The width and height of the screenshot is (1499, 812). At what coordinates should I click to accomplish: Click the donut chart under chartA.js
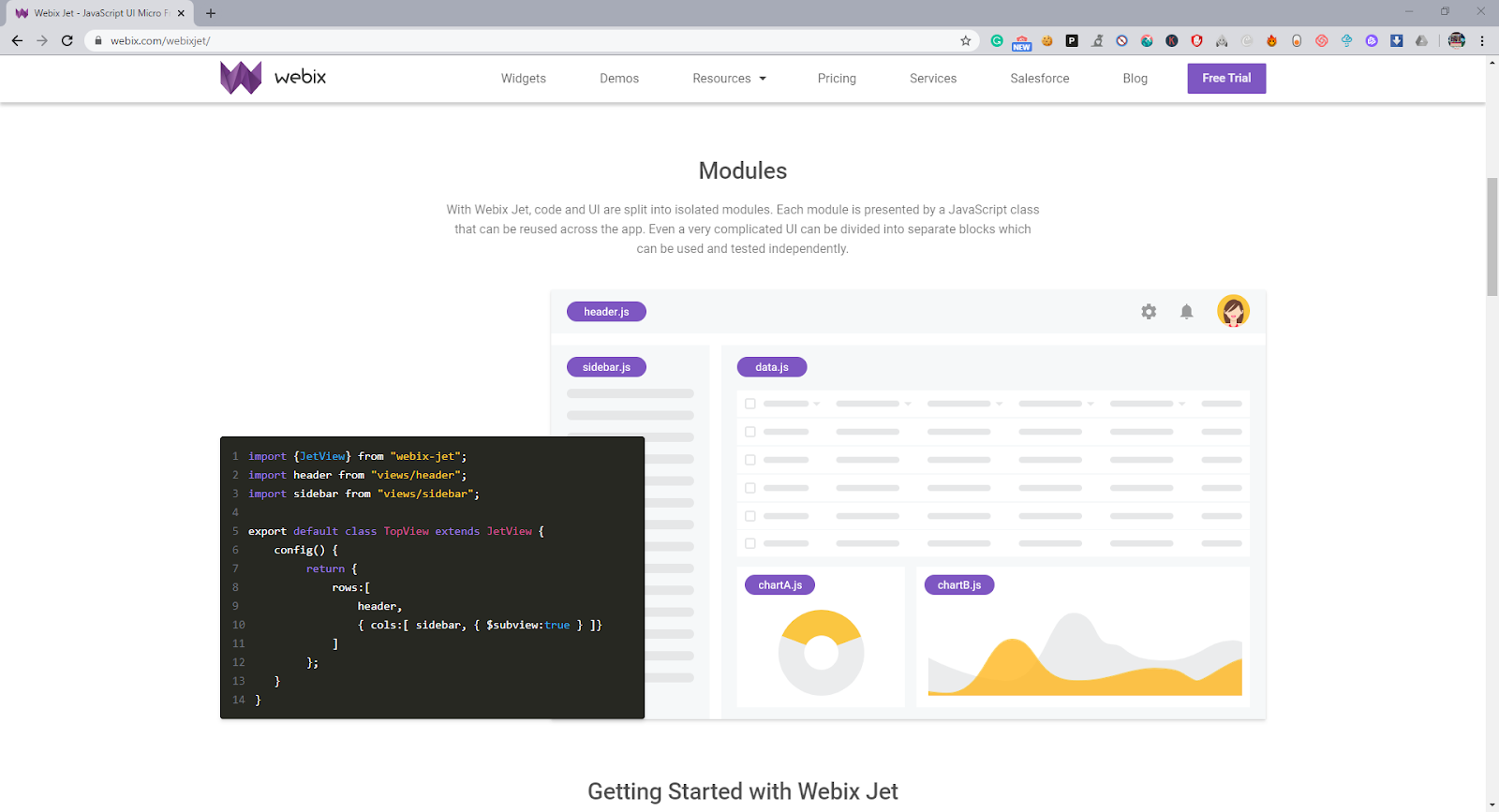pos(821,653)
